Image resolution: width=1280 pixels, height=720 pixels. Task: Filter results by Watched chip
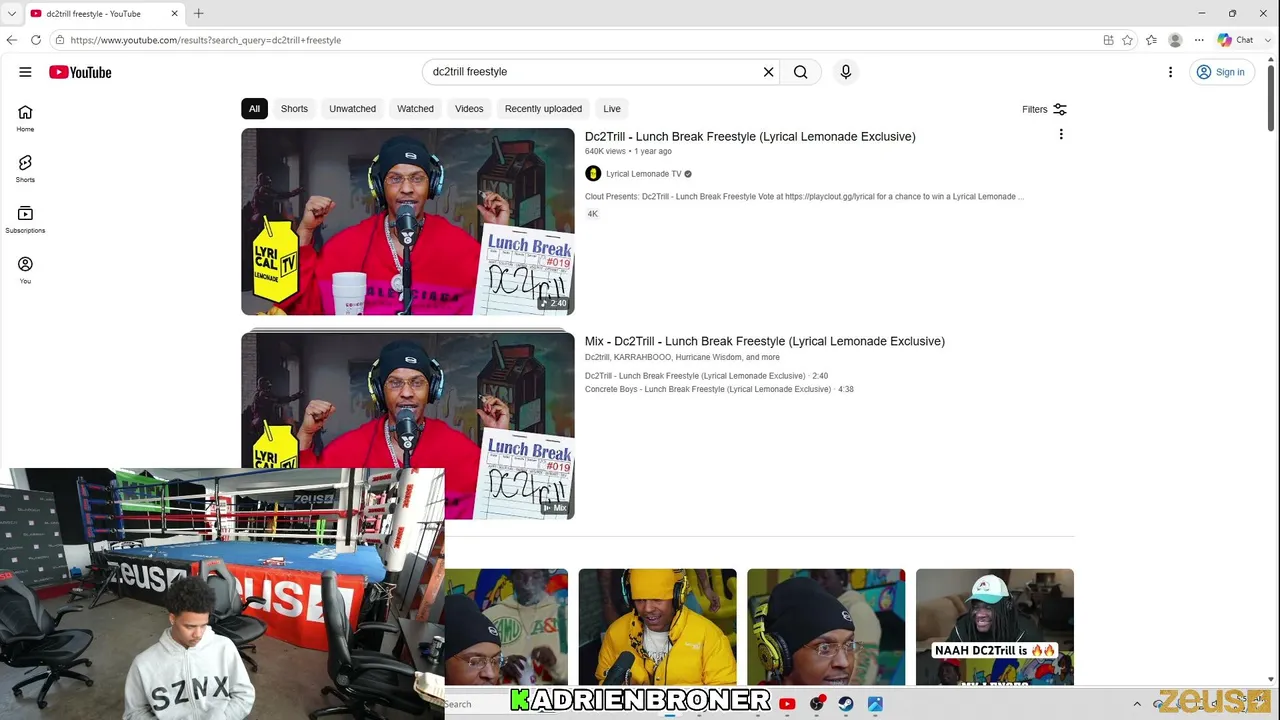point(415,109)
